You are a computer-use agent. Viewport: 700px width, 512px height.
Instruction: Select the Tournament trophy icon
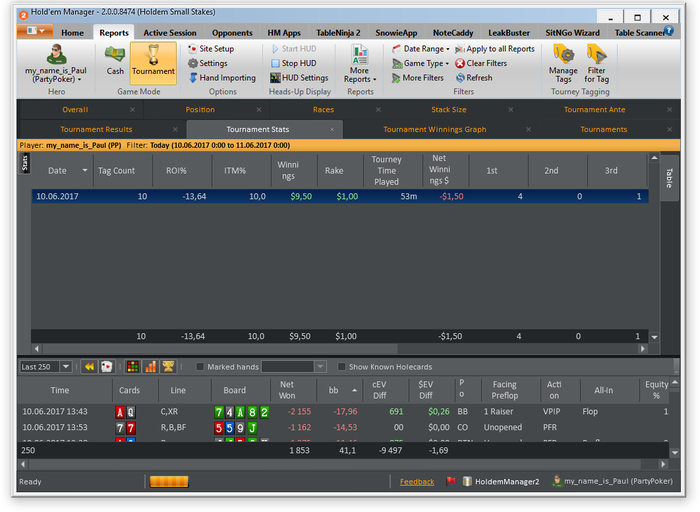[153, 63]
